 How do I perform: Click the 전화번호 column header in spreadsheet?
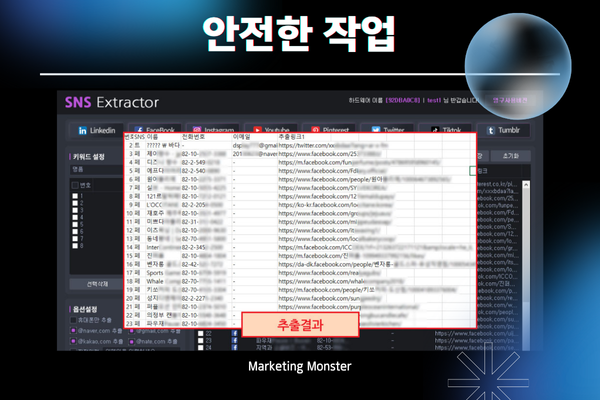pyautogui.click(x=206, y=137)
